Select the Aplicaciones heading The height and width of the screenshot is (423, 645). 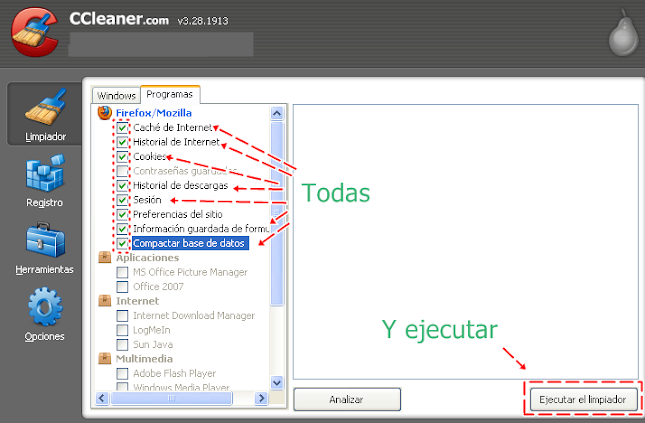pyautogui.click(x=147, y=258)
